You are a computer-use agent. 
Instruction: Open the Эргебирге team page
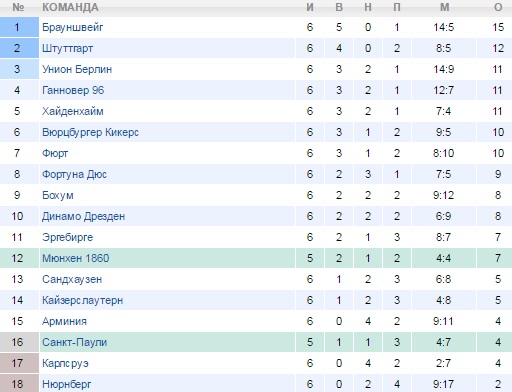coord(67,237)
